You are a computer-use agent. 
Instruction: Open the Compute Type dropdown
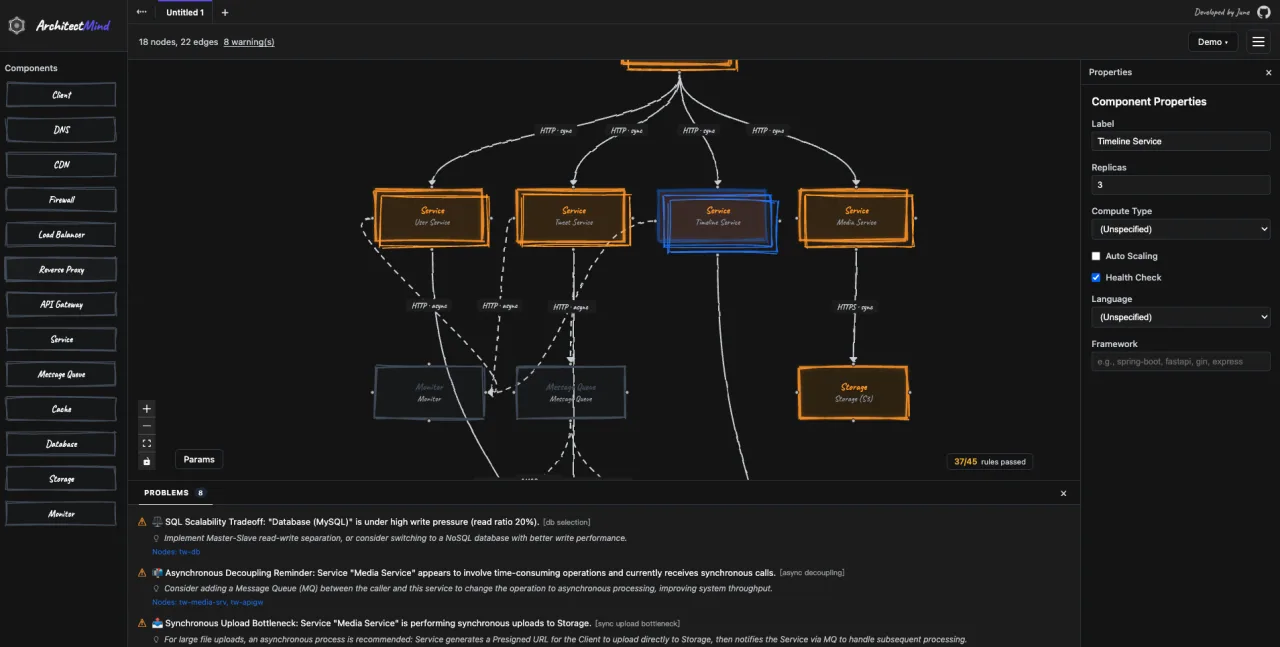(x=1181, y=229)
